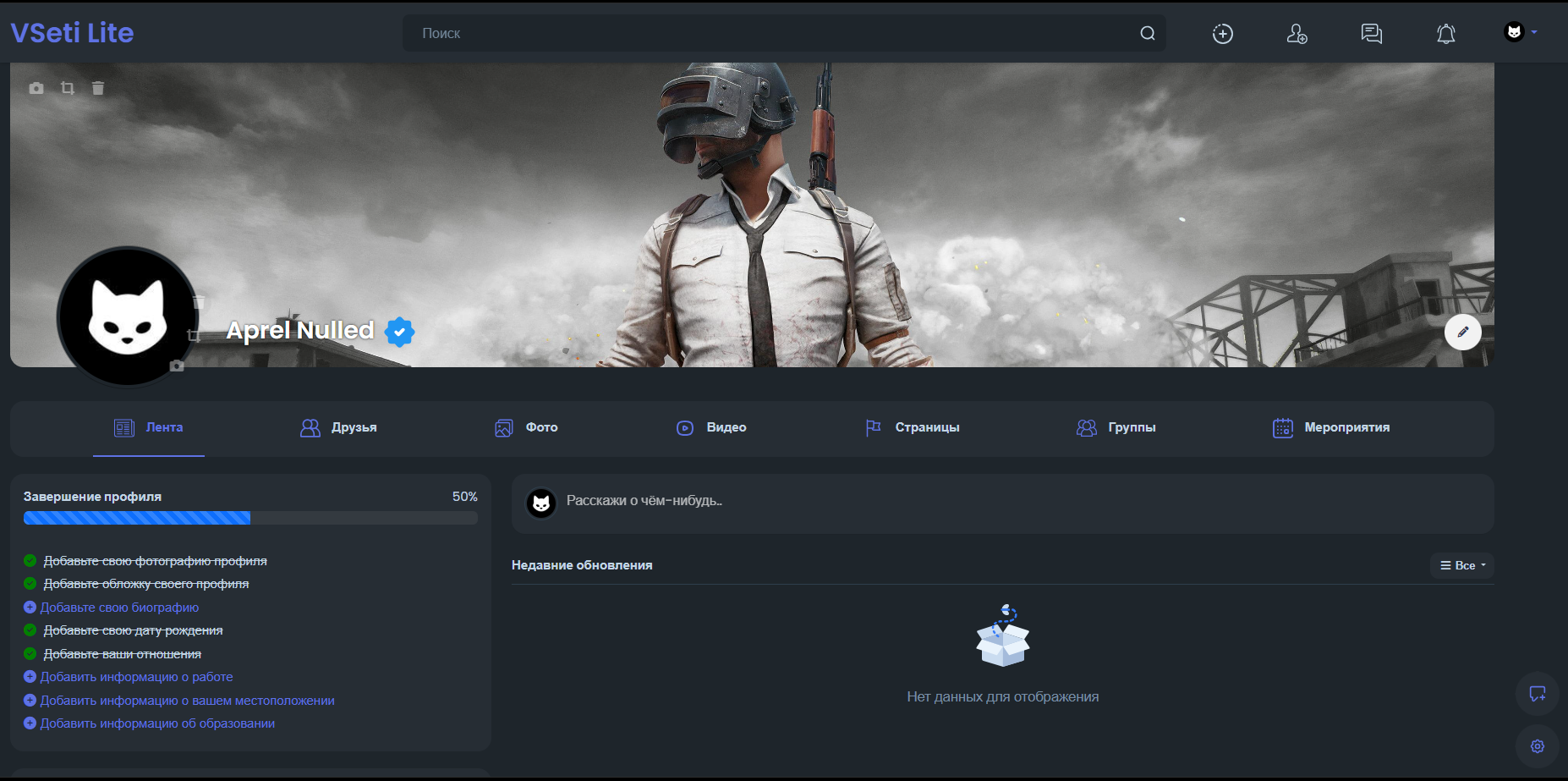Upload cover photo via camera icon
1568x781 pixels.
click(36, 88)
